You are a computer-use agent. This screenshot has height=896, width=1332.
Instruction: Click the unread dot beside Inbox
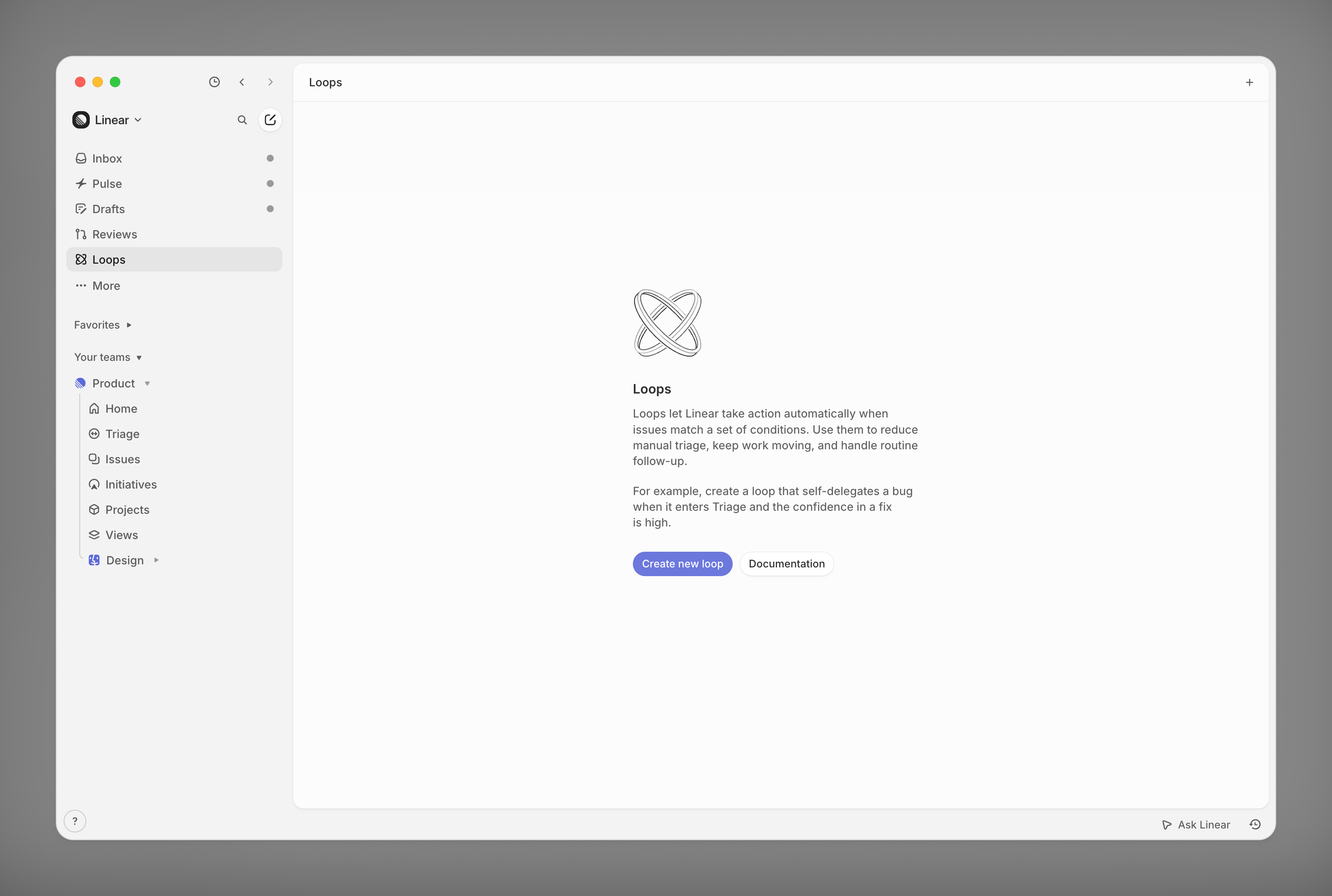270,158
